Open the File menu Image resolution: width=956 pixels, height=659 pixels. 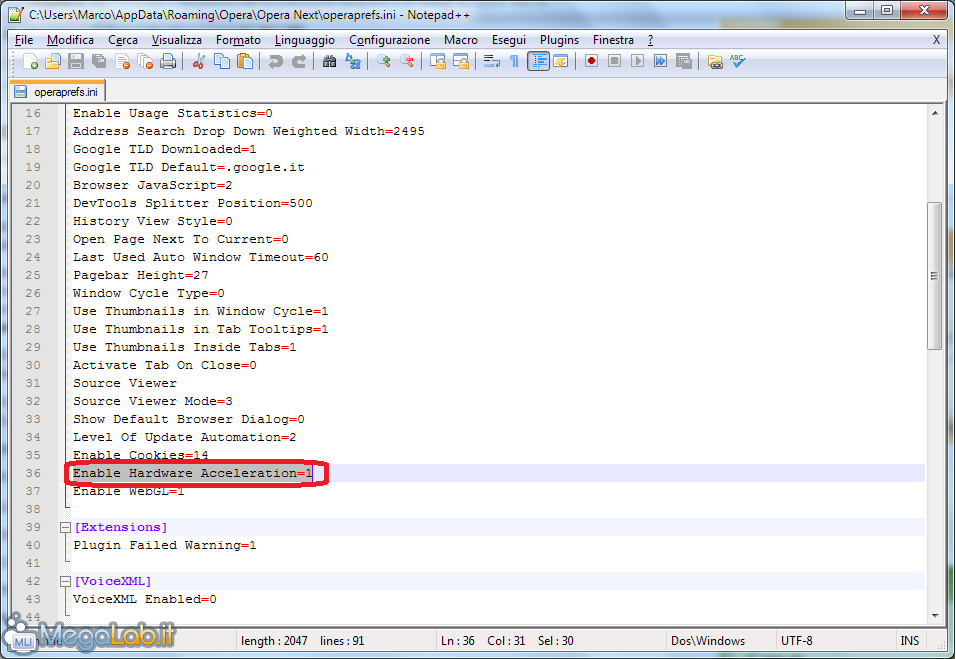24,40
